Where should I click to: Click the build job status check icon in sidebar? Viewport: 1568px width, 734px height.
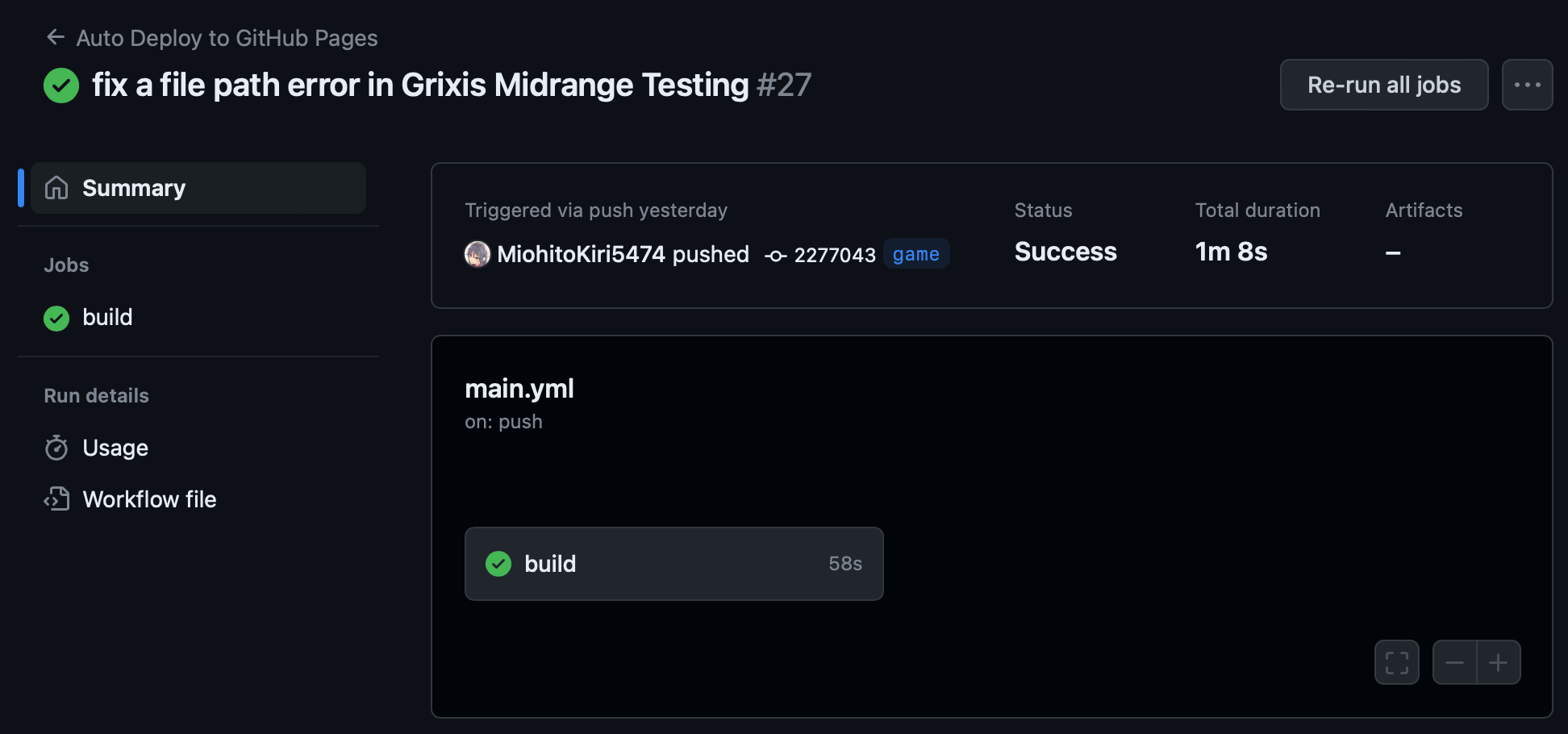tap(56, 319)
